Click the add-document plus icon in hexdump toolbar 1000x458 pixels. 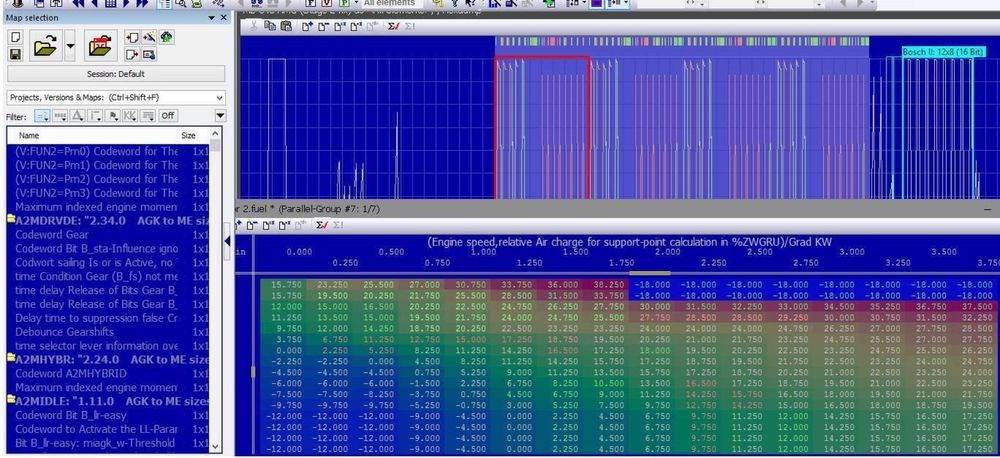pos(307,26)
